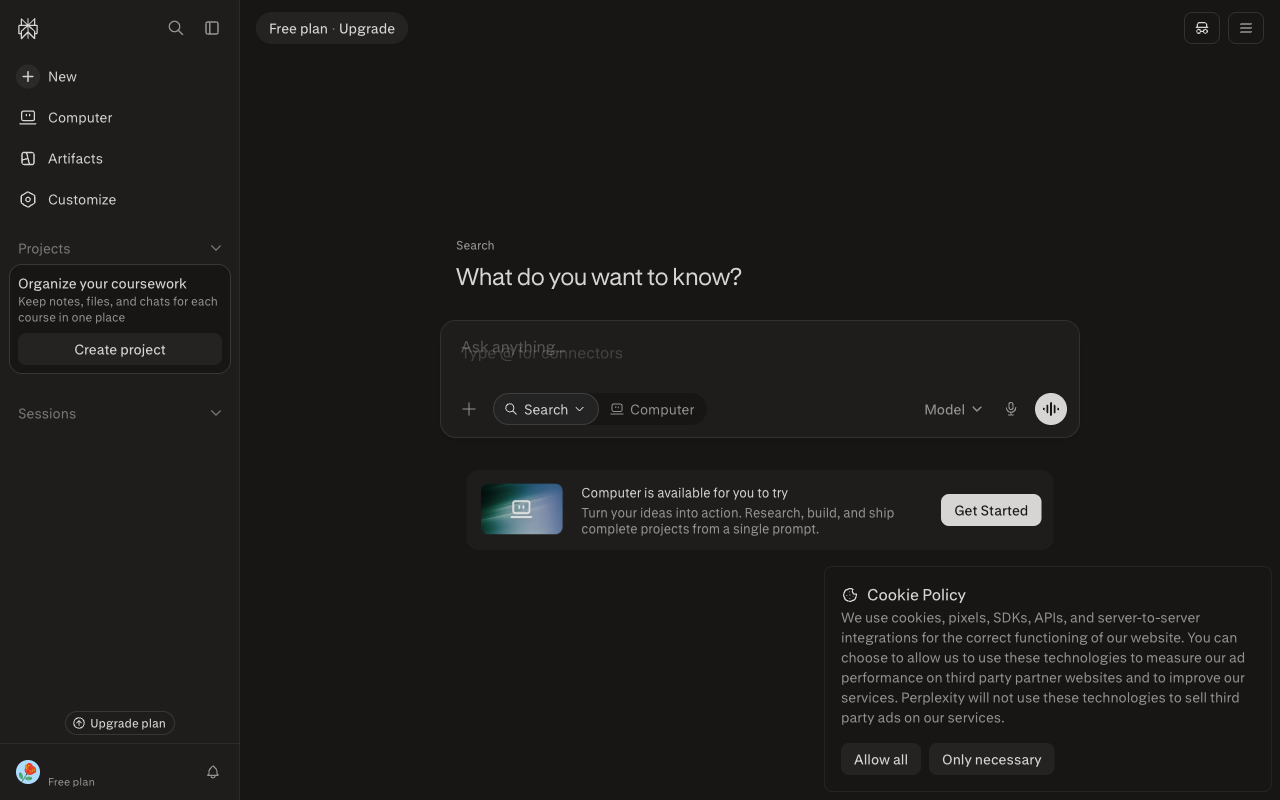Click the Upgrade plan button

coord(120,723)
